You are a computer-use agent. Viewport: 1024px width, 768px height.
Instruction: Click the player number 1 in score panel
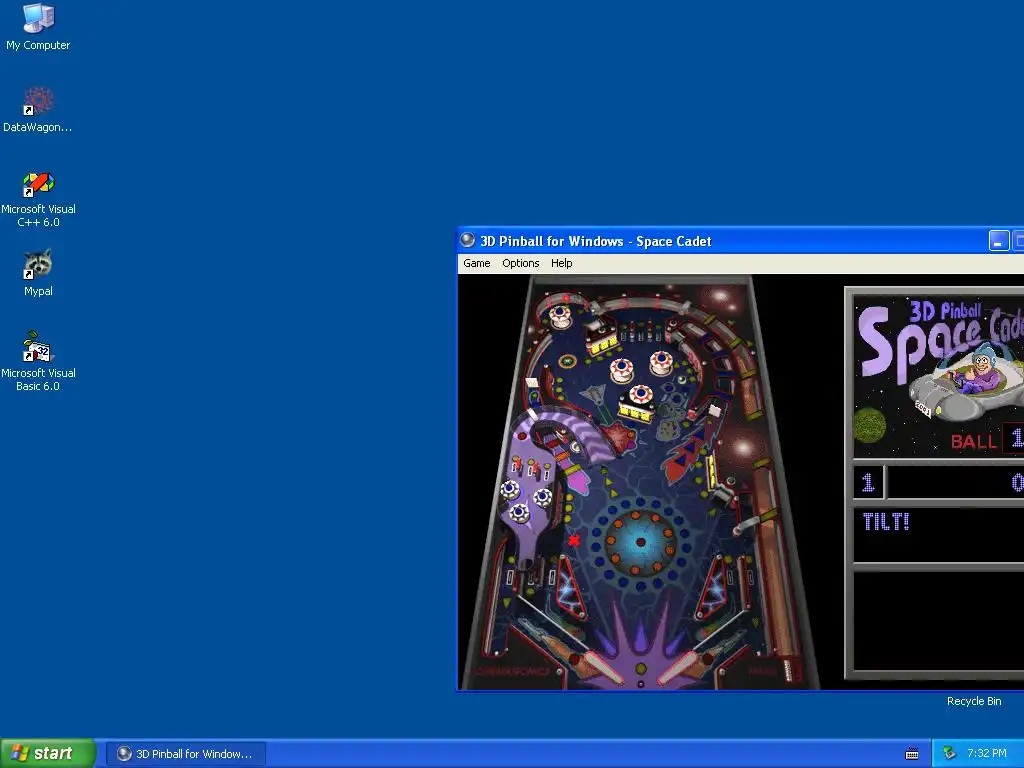pyautogui.click(x=867, y=483)
